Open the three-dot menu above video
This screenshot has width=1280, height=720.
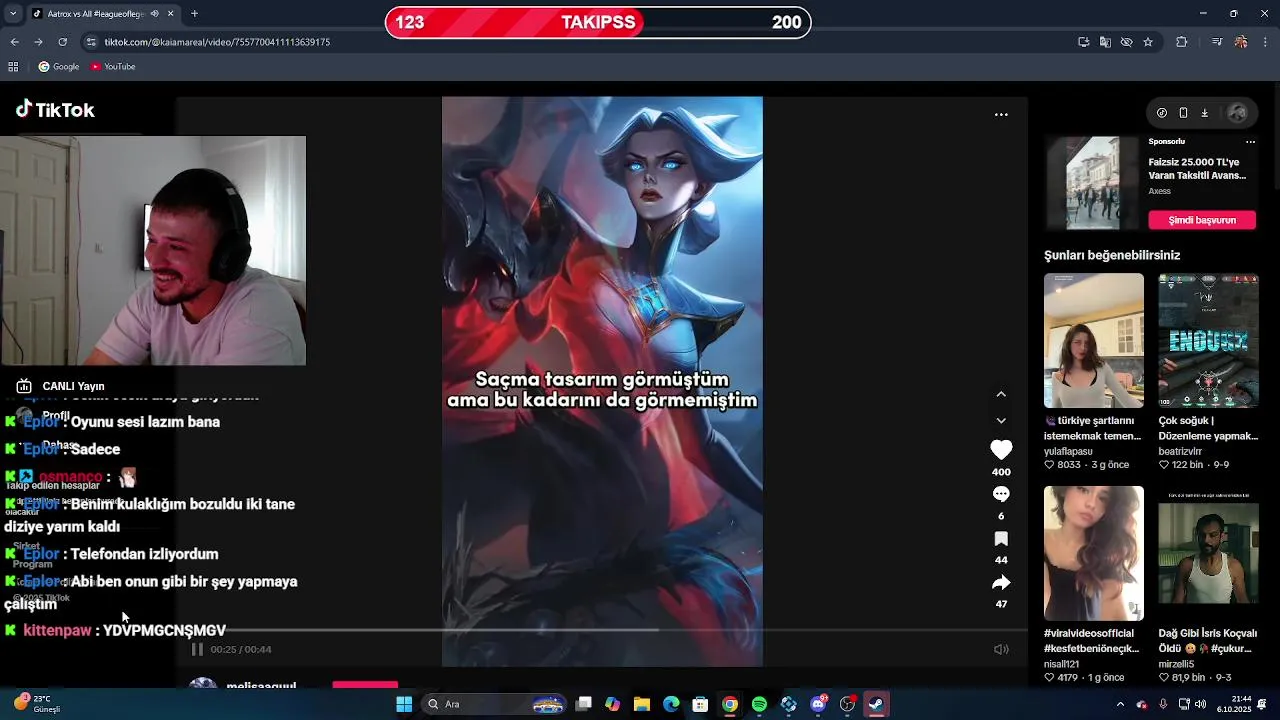pyautogui.click(x=1001, y=114)
